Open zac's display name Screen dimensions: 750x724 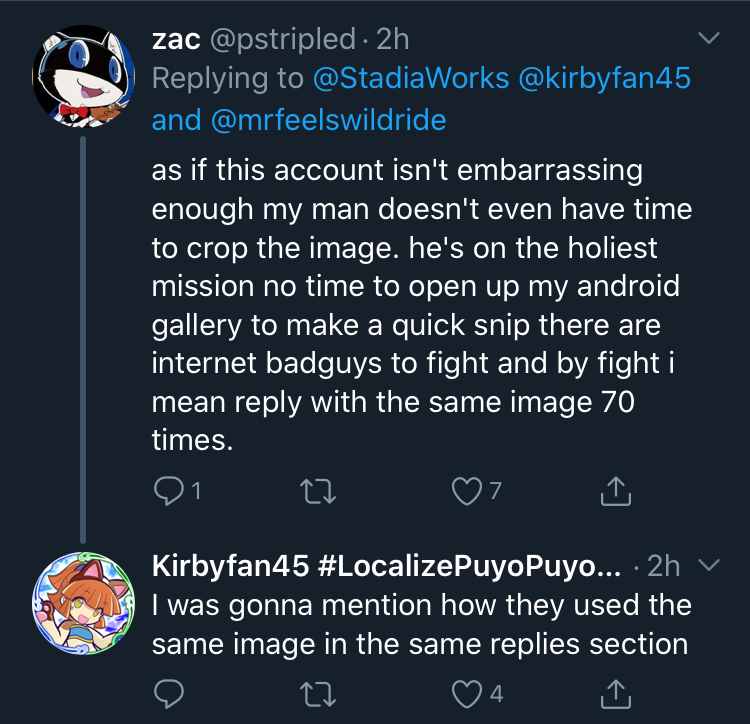coord(176,39)
